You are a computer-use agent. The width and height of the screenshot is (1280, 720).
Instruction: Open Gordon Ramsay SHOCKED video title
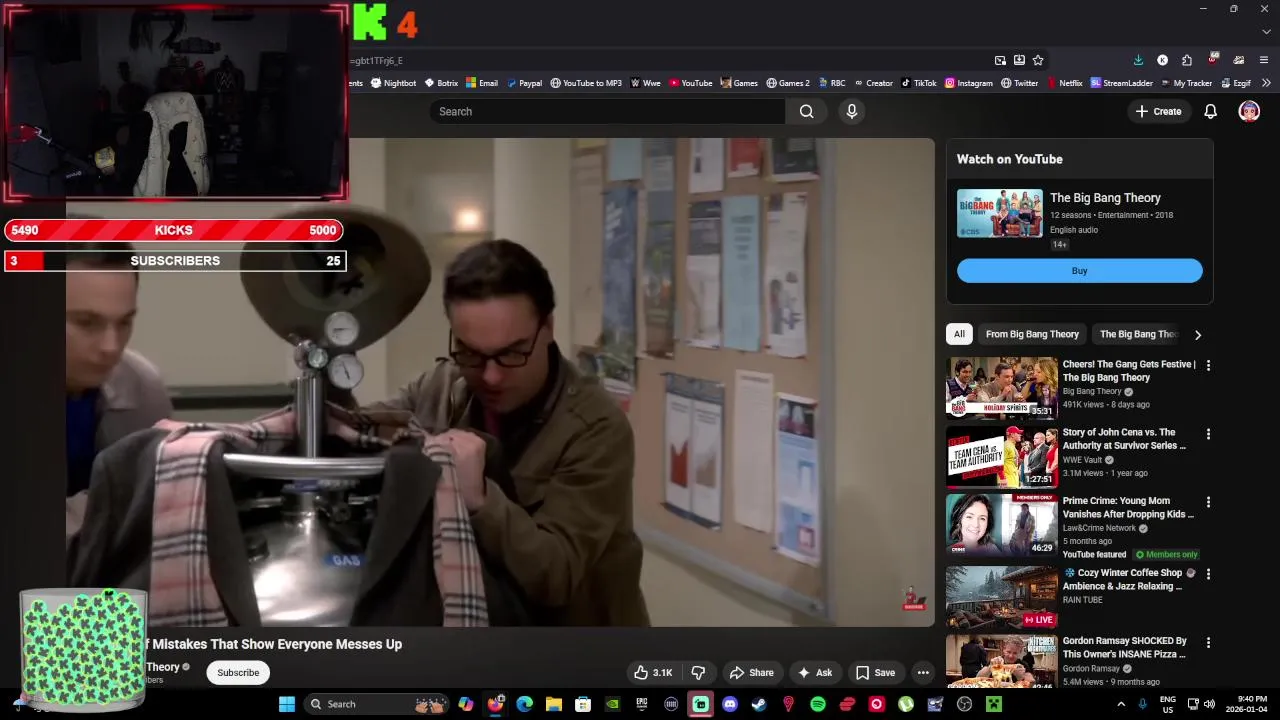pos(1124,647)
